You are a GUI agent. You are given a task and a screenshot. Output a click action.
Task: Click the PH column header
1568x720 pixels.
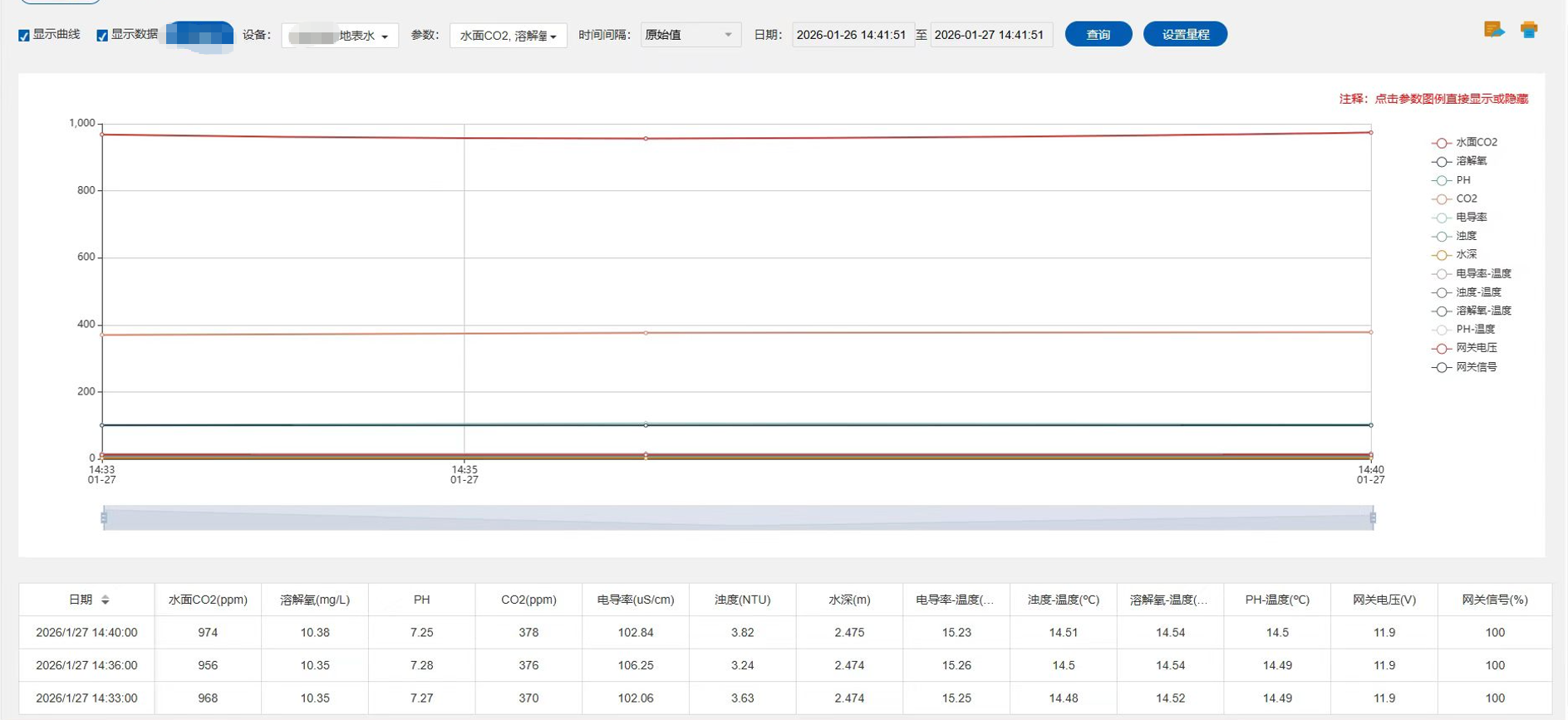422,600
